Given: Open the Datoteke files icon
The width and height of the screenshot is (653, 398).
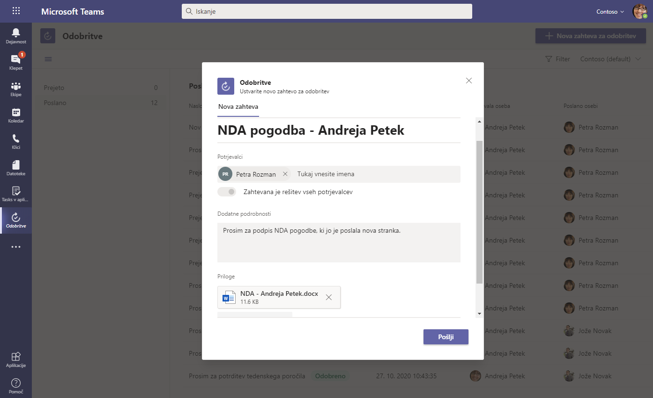Looking at the screenshot, I should 16,167.
